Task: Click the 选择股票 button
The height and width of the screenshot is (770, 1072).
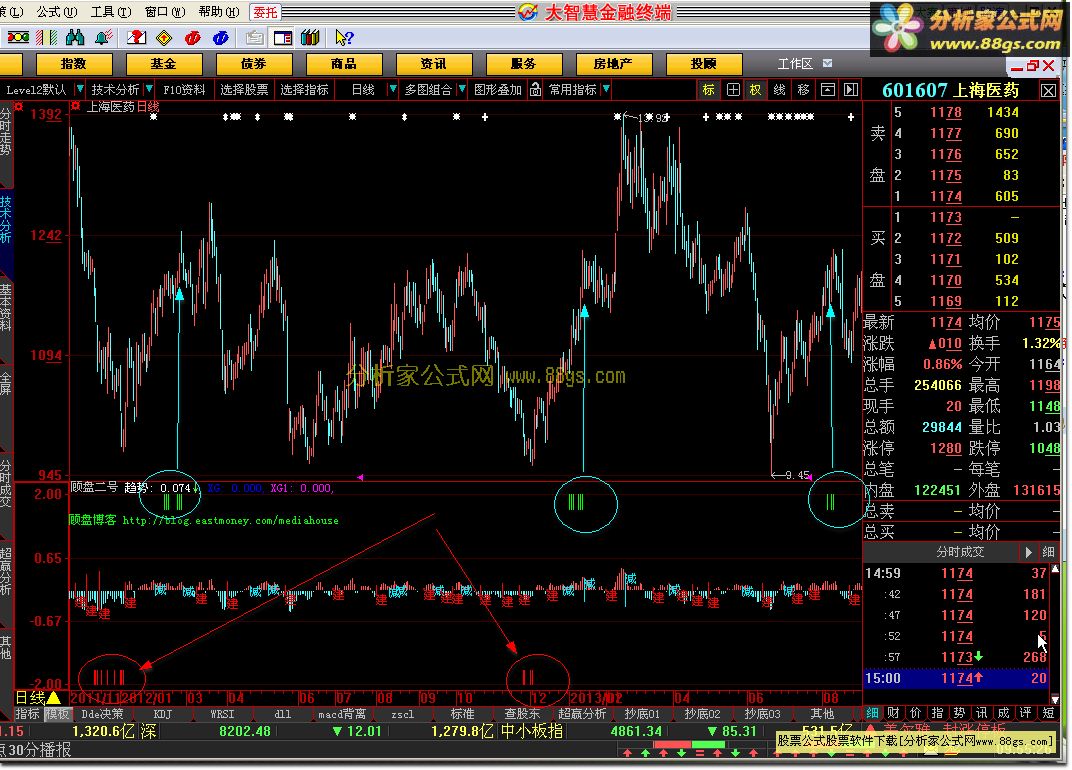Action: point(244,90)
